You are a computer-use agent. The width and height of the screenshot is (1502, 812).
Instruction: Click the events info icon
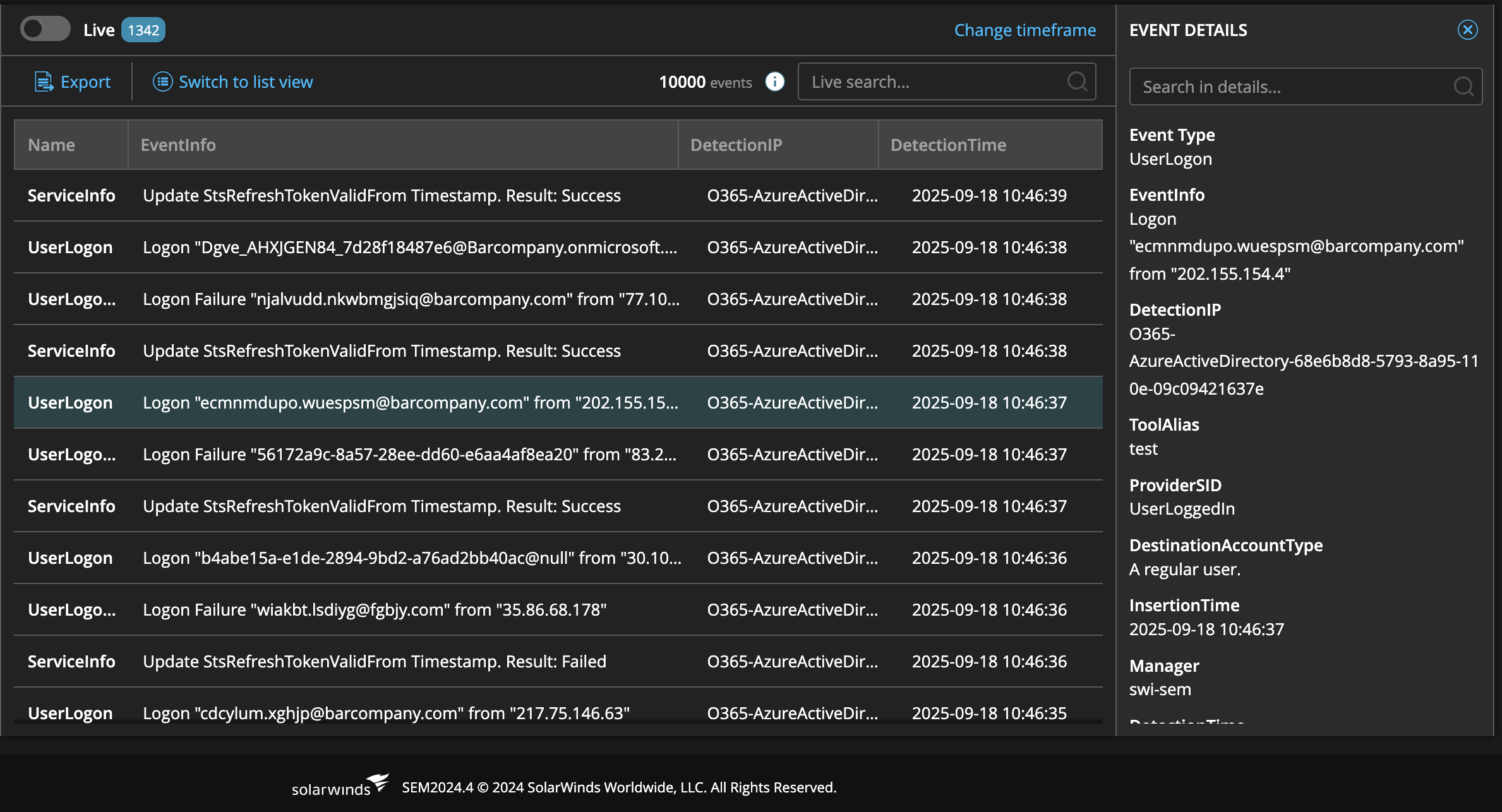[x=774, y=82]
